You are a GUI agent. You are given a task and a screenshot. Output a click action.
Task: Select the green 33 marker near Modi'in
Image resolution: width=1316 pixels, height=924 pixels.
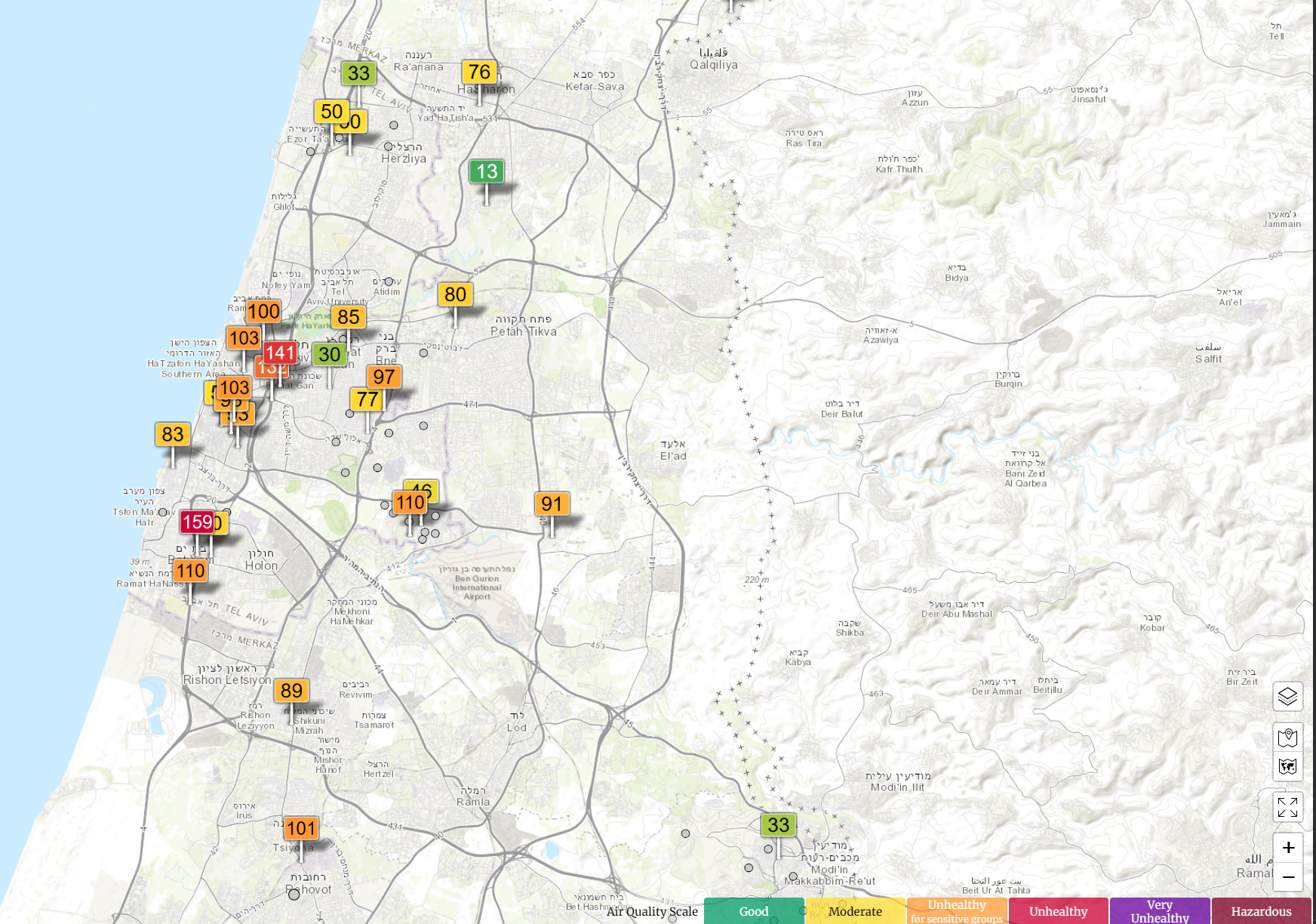(x=778, y=825)
